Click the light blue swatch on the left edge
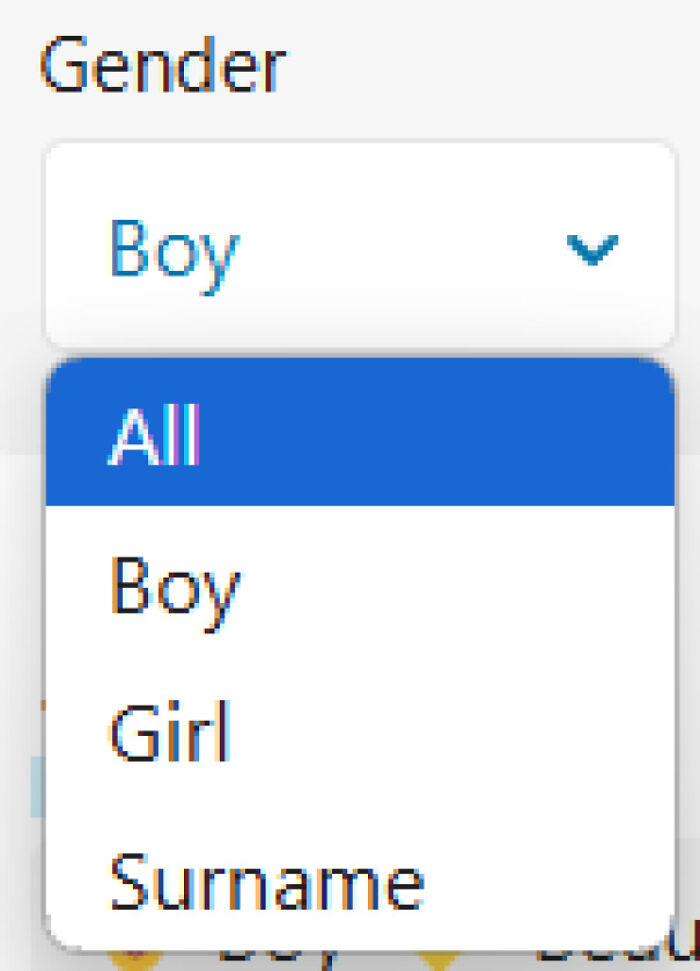The height and width of the screenshot is (971, 700). tap(37, 785)
